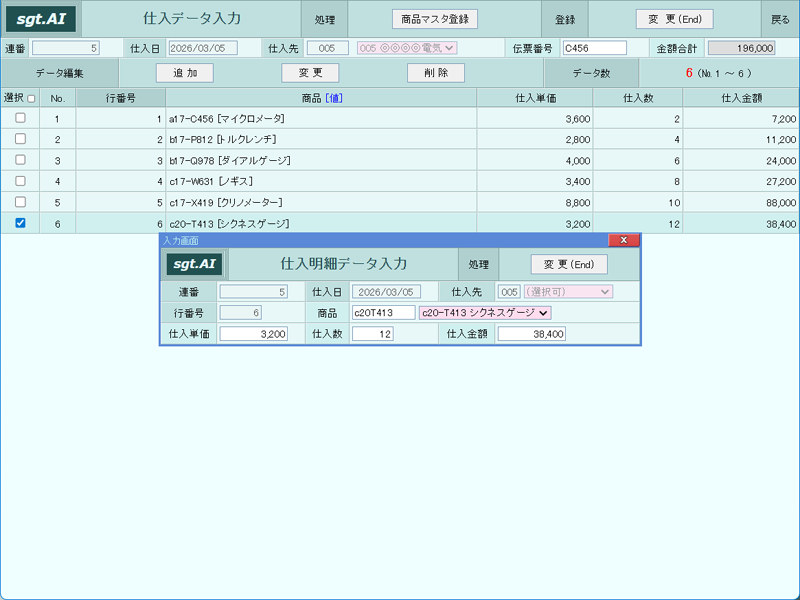Click the 連番 field in main form
This screenshot has width=800, height=600.
(66, 48)
